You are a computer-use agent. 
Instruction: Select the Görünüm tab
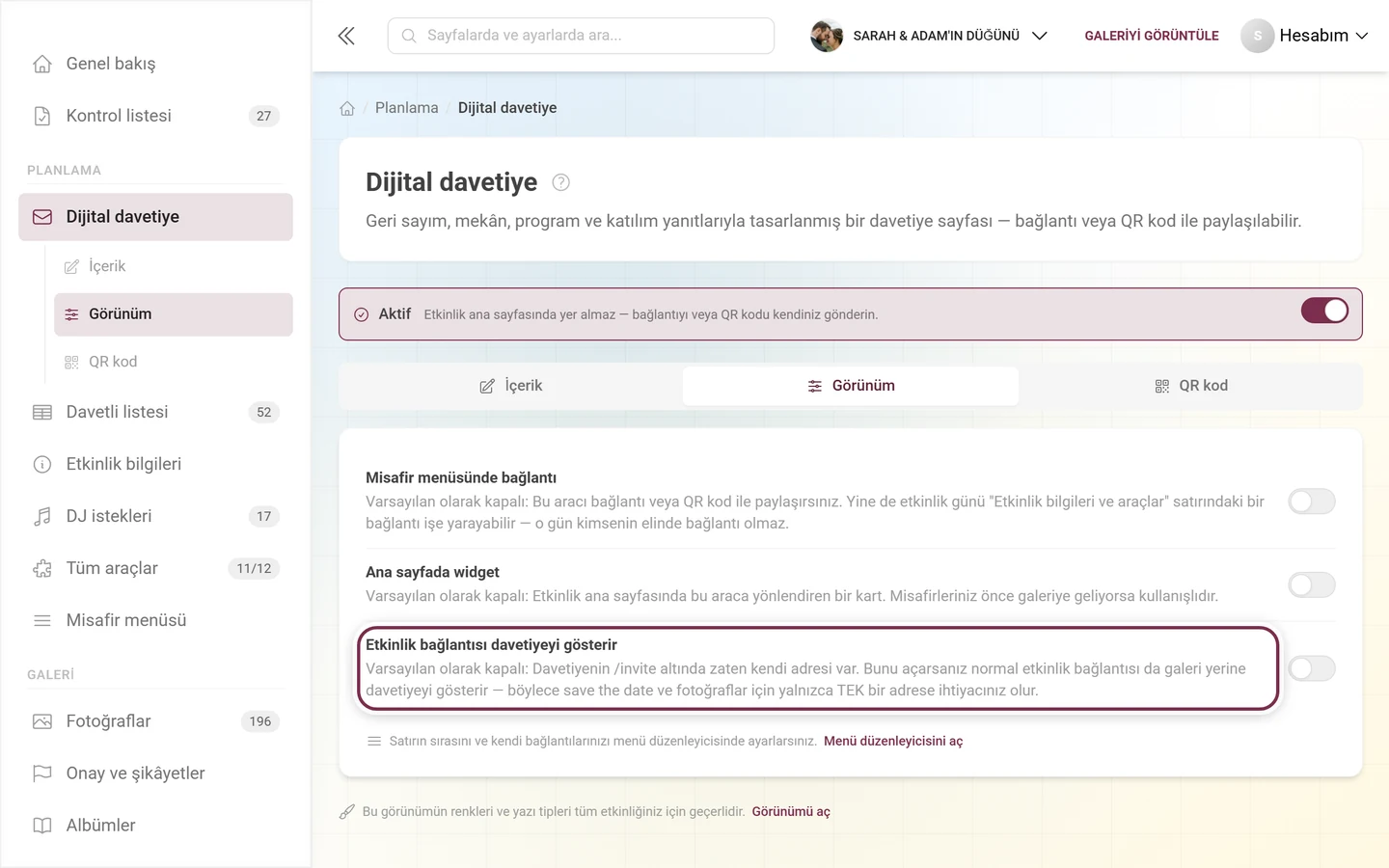(x=851, y=386)
